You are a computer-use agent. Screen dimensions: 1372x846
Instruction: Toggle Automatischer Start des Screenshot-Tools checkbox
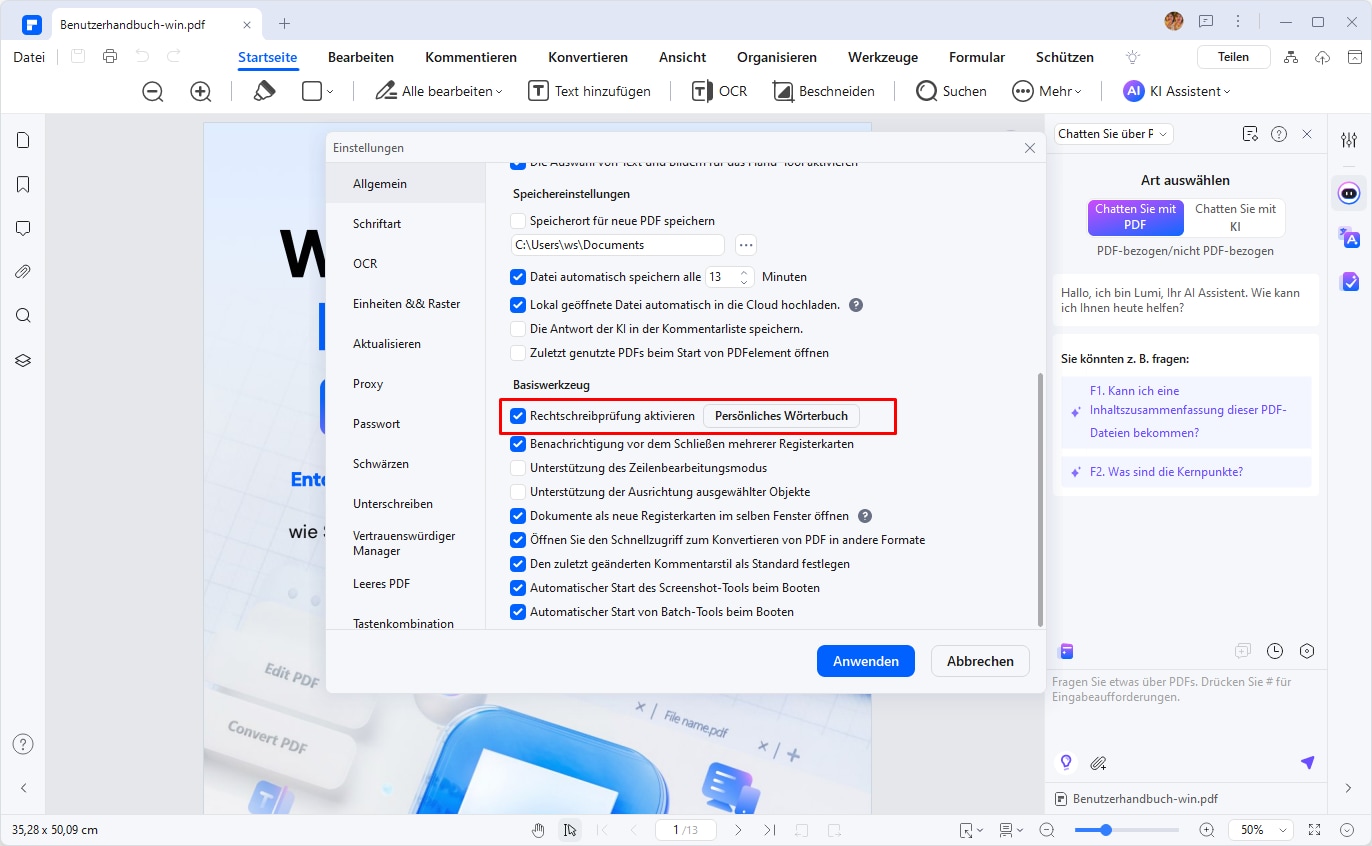pos(518,588)
